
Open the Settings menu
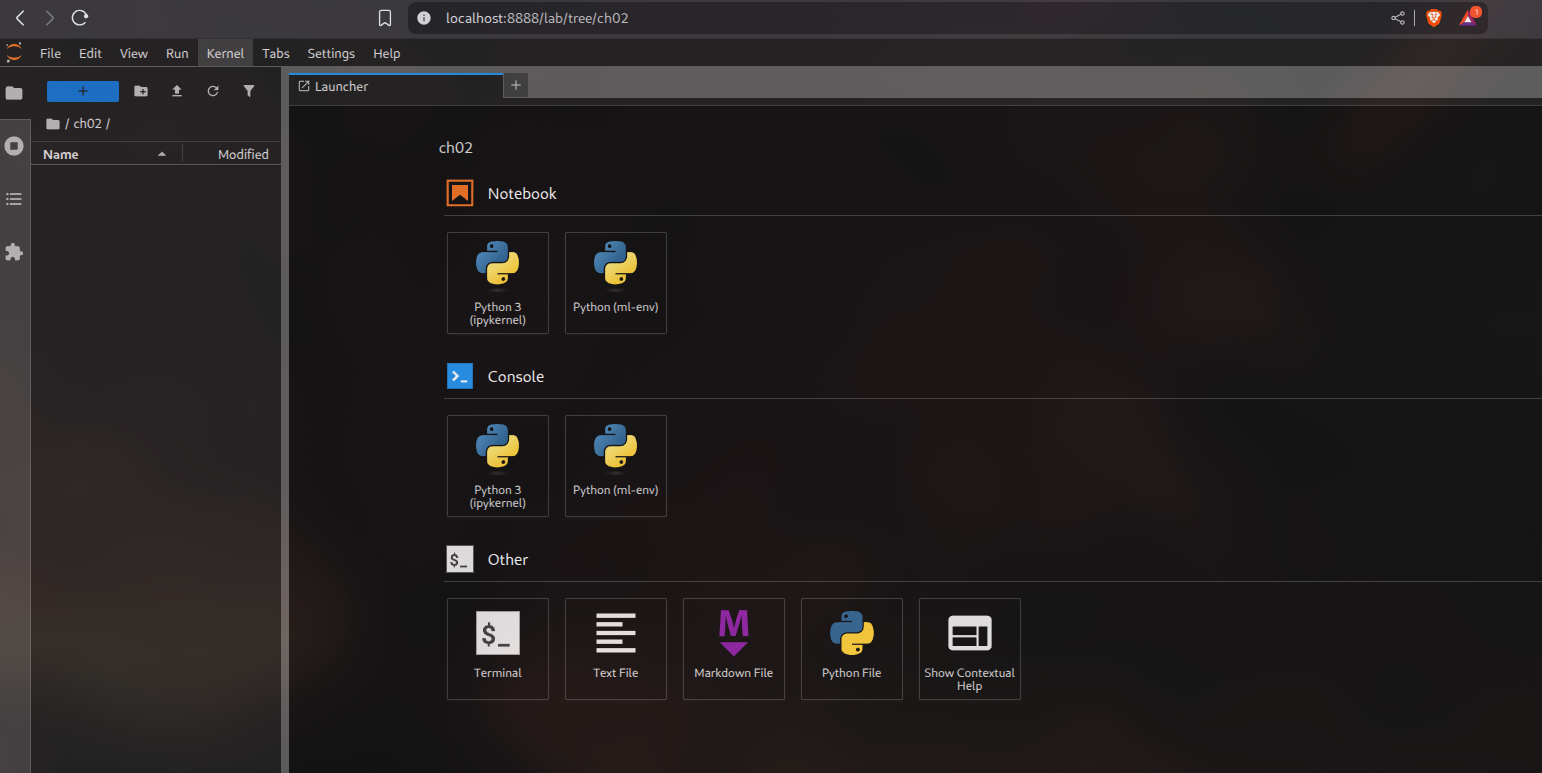[x=331, y=54]
